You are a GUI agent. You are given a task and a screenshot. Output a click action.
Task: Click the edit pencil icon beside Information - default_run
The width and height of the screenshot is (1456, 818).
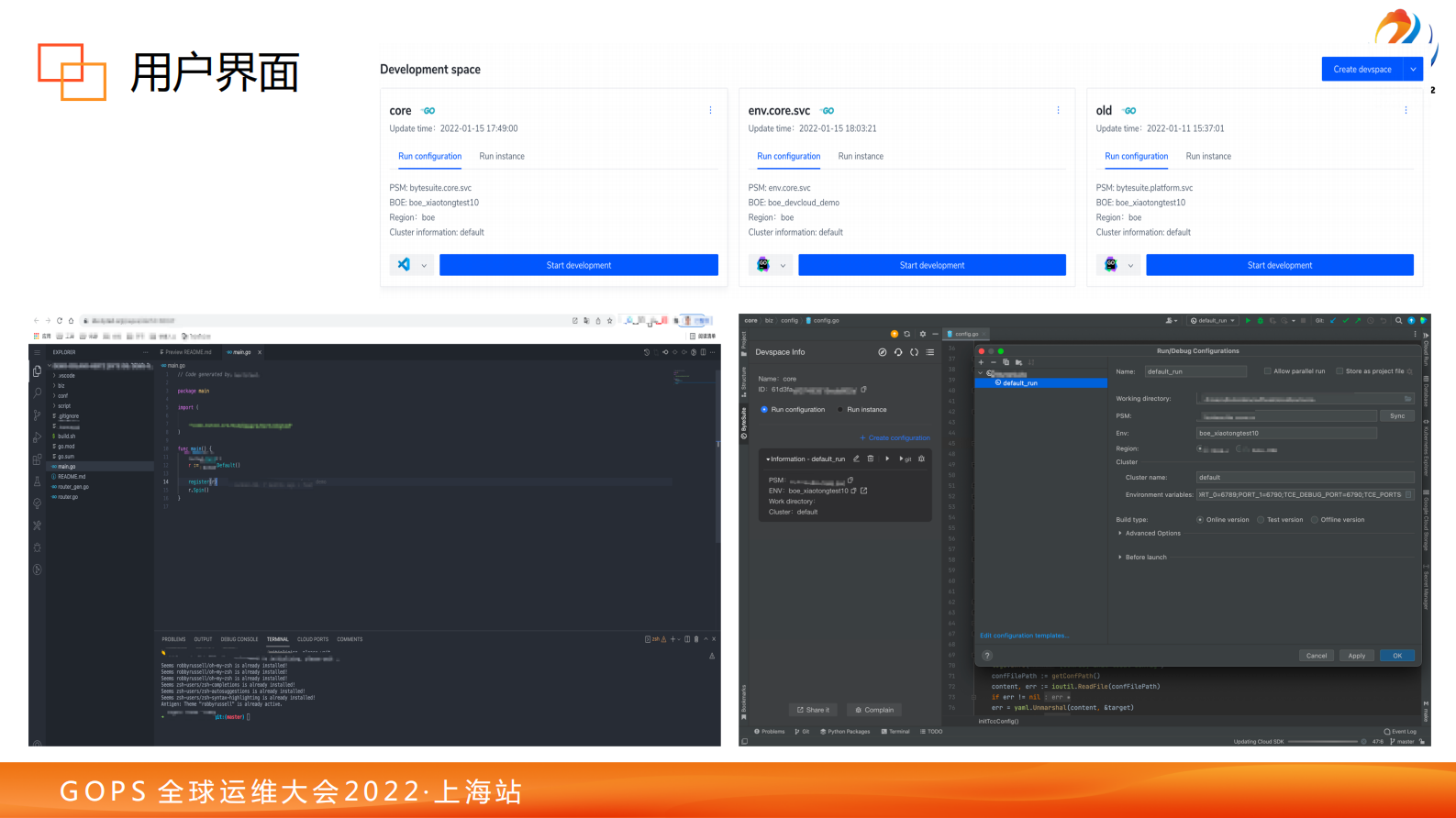(x=856, y=459)
